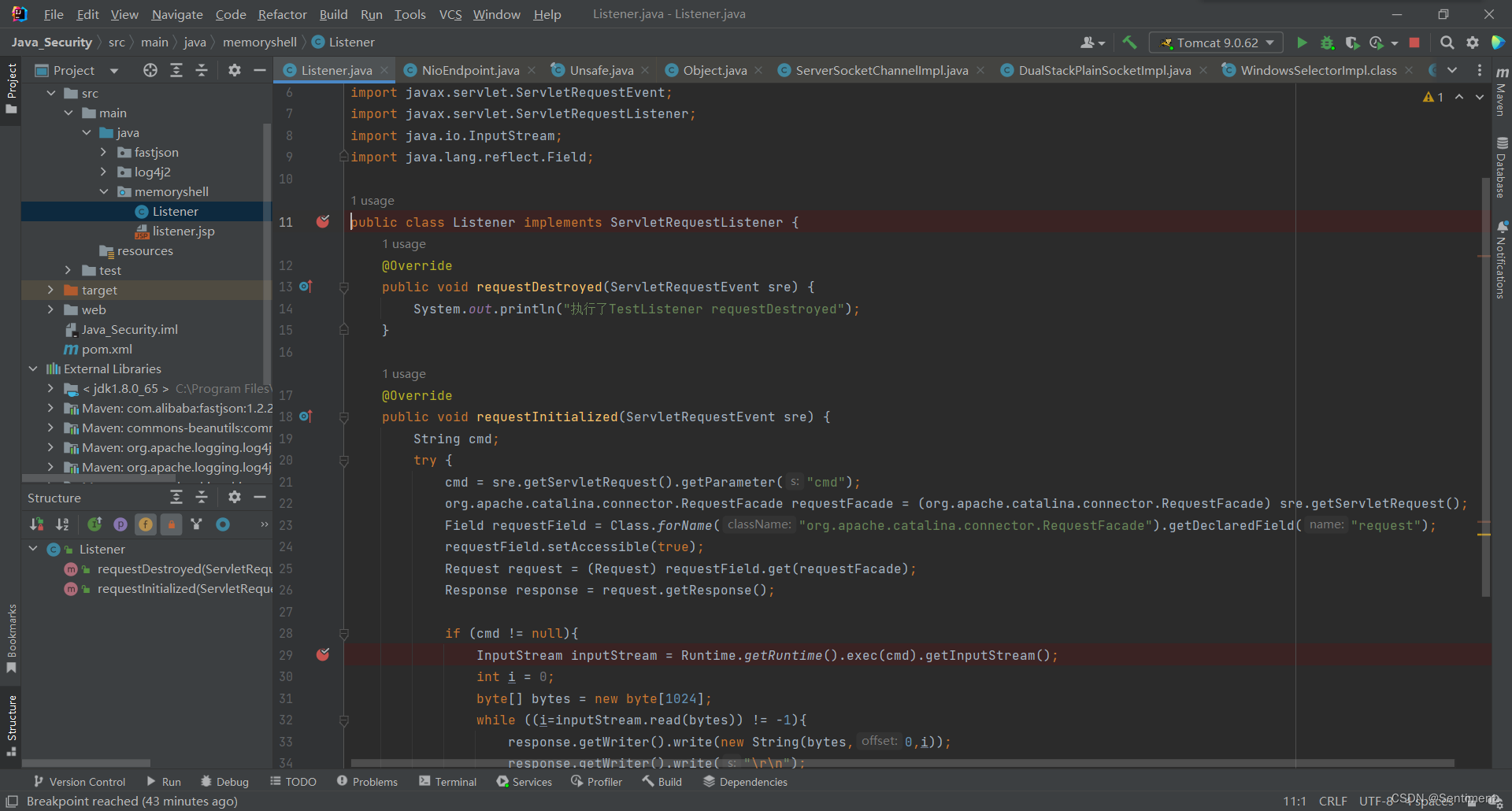The height and width of the screenshot is (811, 1512).
Task: Open the Profiler tool window button
Action: click(x=596, y=782)
